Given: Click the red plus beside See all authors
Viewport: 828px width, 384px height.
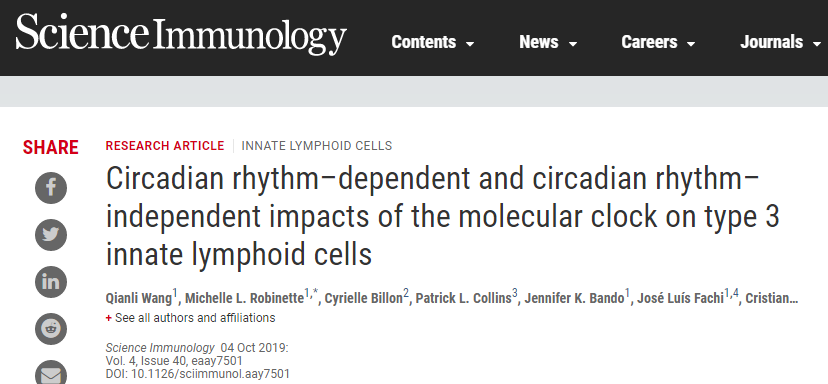Looking at the screenshot, I should 109,318.
